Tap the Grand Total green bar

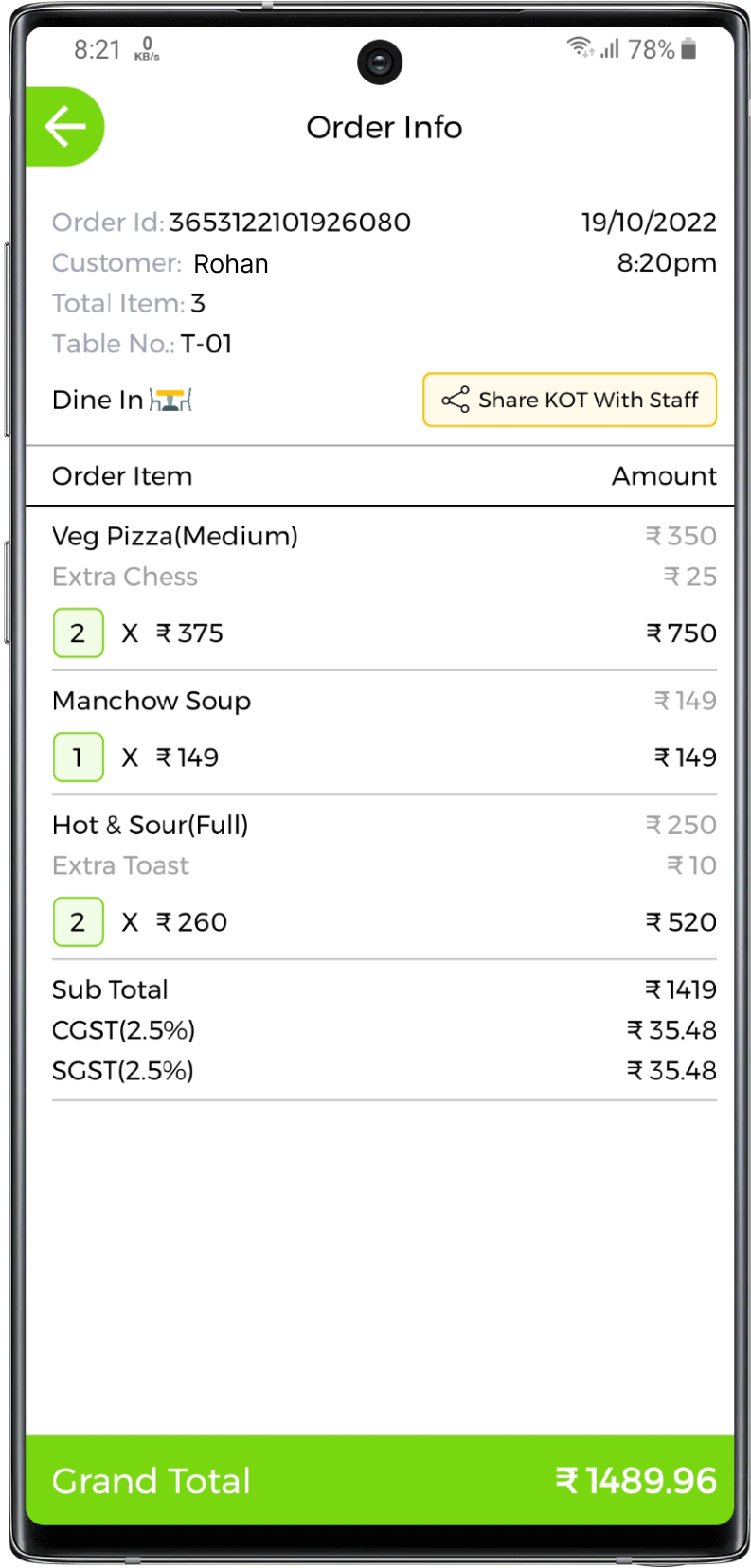pyautogui.click(x=380, y=1480)
